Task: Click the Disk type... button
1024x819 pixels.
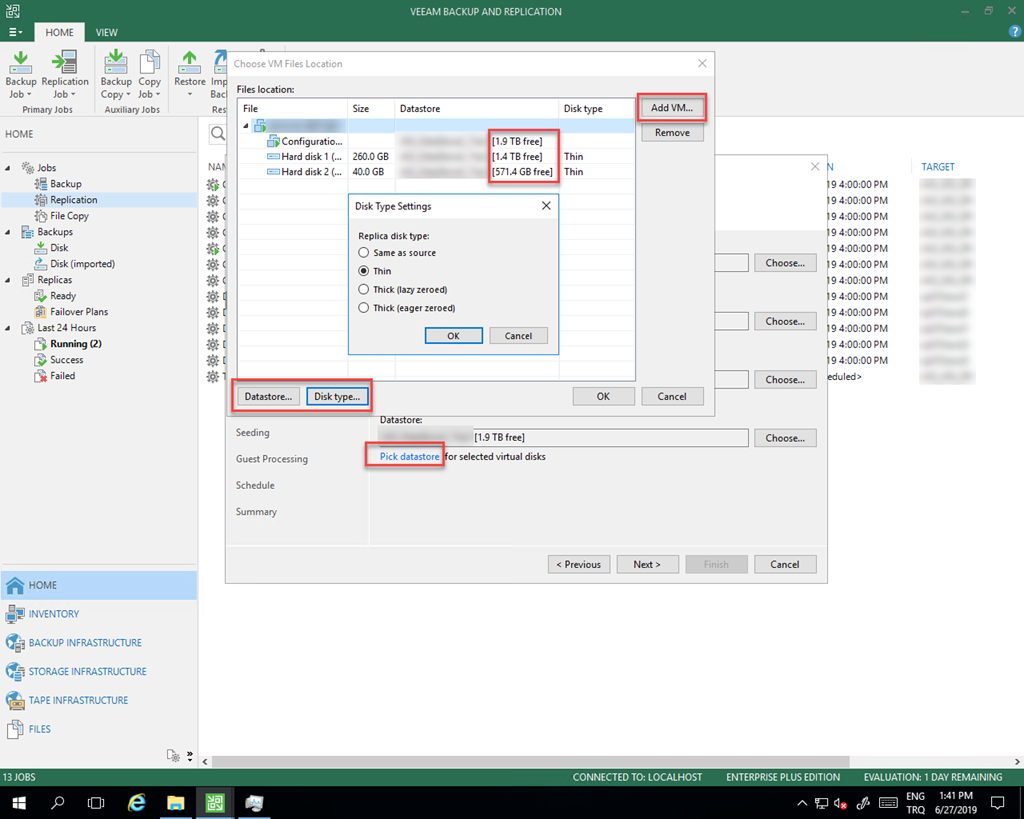Action: pos(337,396)
